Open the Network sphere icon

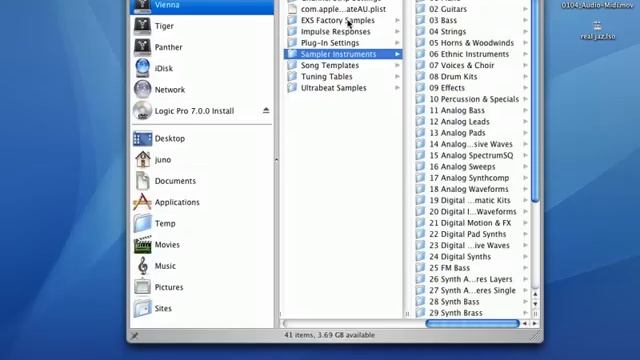(x=142, y=89)
